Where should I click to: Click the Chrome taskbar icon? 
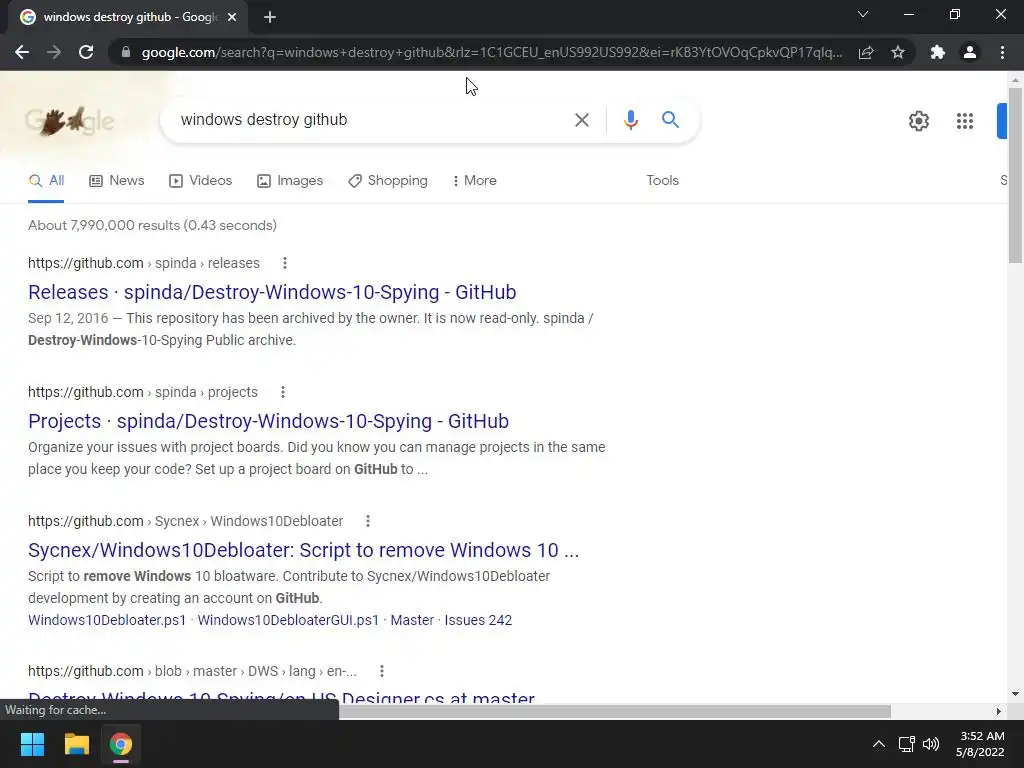[120, 744]
